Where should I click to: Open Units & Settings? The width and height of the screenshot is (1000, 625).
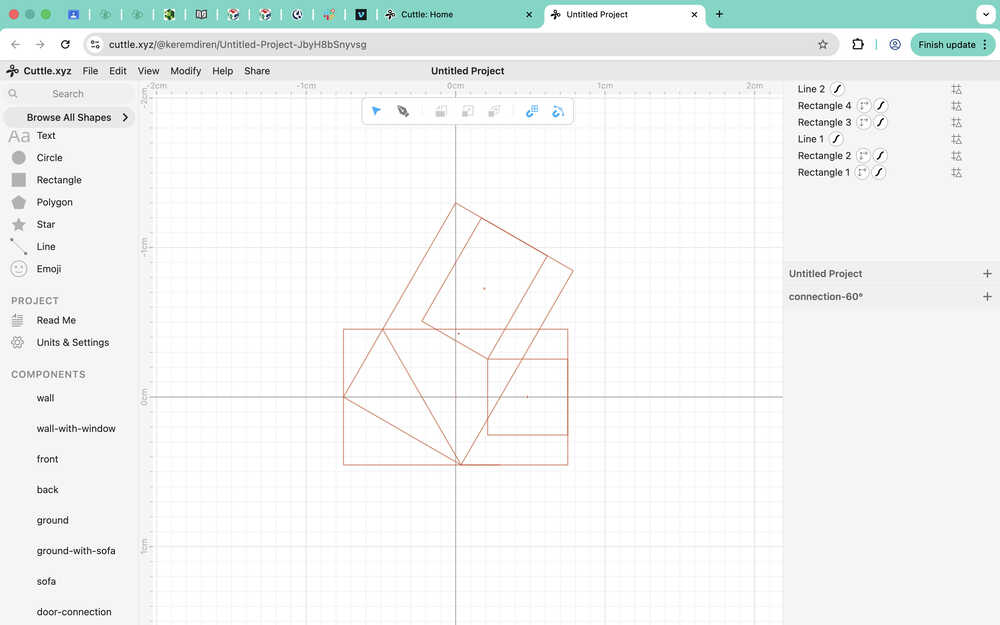pyautogui.click(x=73, y=342)
